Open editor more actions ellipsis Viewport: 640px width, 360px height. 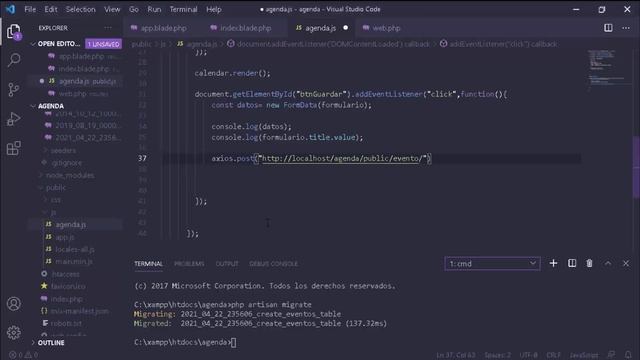click(x=626, y=28)
